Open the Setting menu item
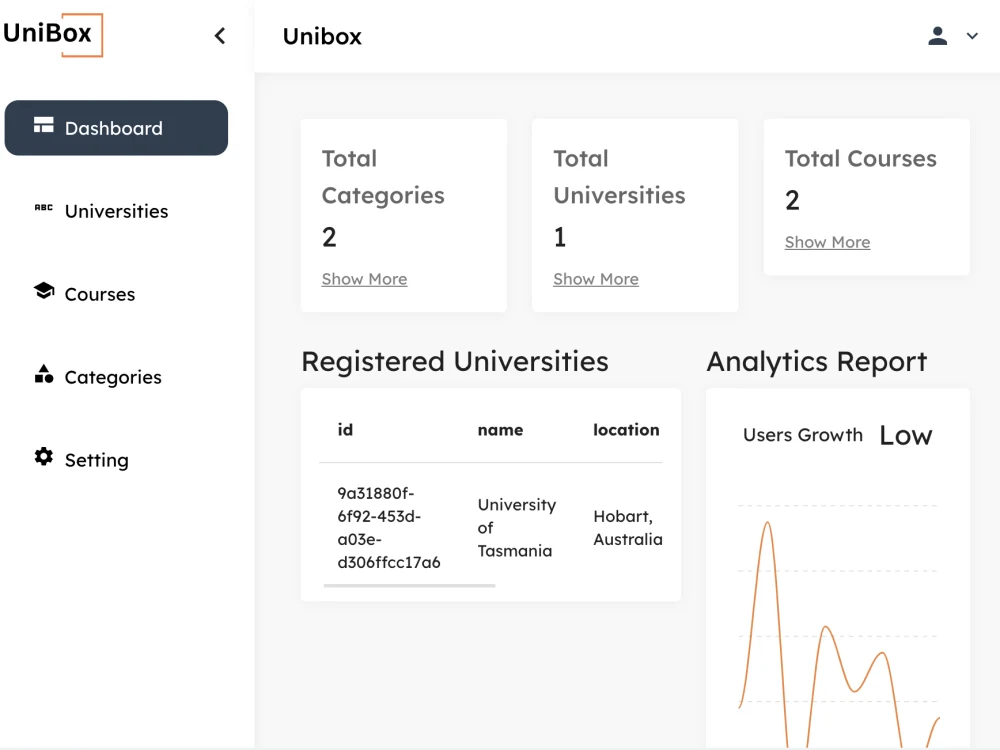 [96, 459]
